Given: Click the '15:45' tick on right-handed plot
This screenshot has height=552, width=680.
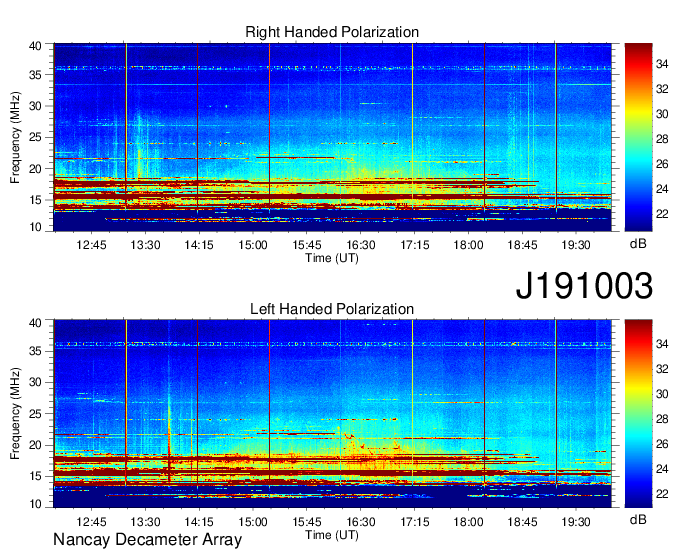Looking at the screenshot, I should 307,245.
